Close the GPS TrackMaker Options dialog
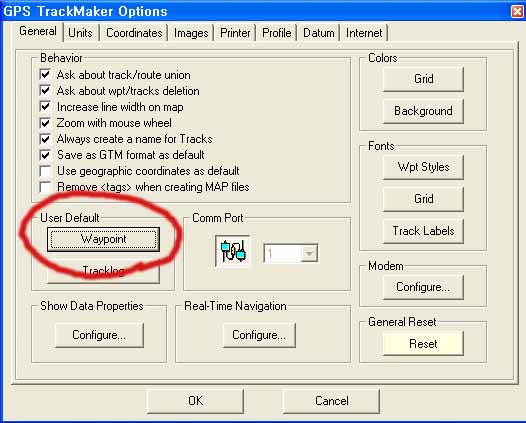526x423 pixels. point(517,11)
